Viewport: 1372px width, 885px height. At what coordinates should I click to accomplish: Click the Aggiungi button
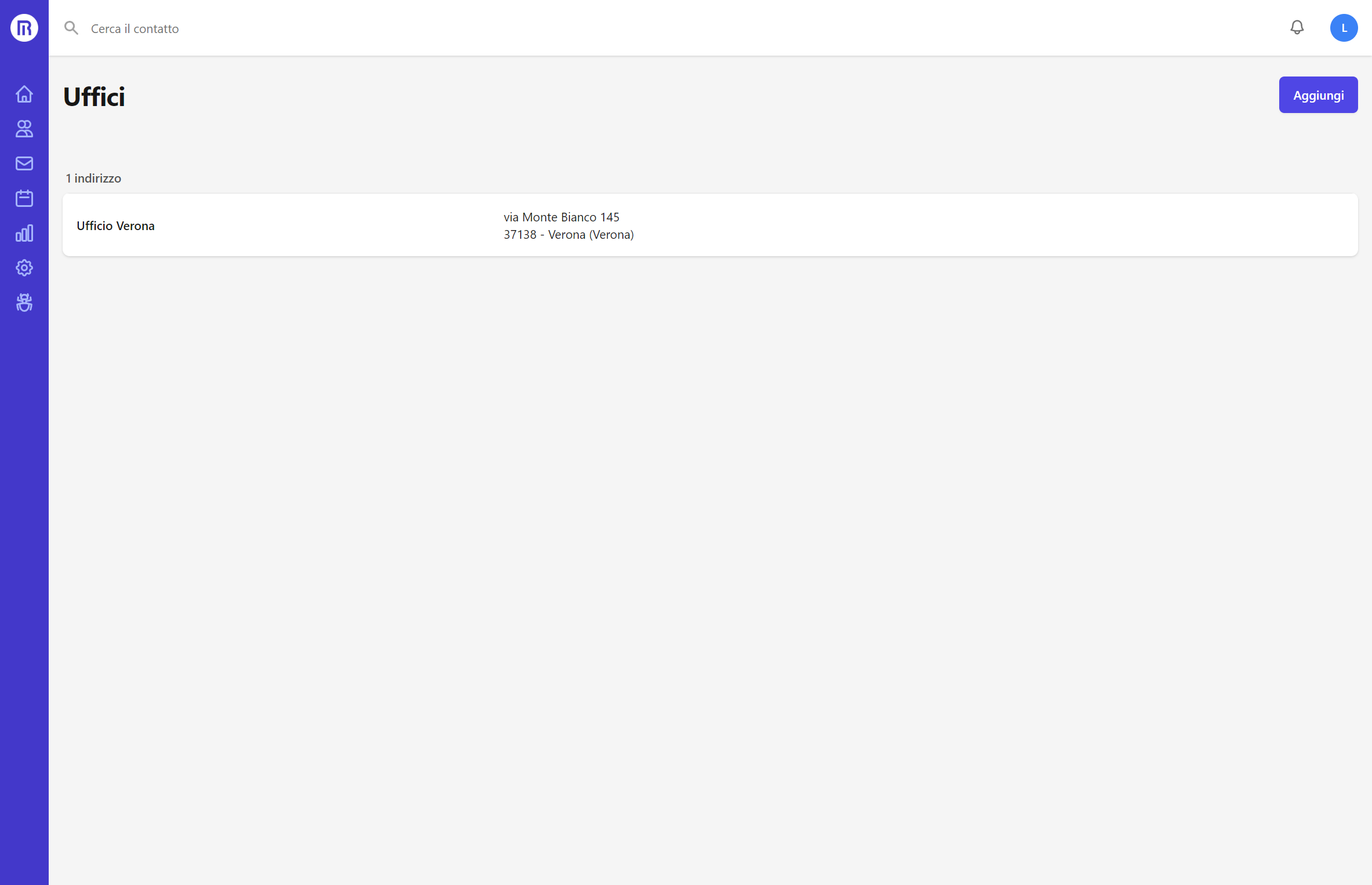click(x=1318, y=94)
